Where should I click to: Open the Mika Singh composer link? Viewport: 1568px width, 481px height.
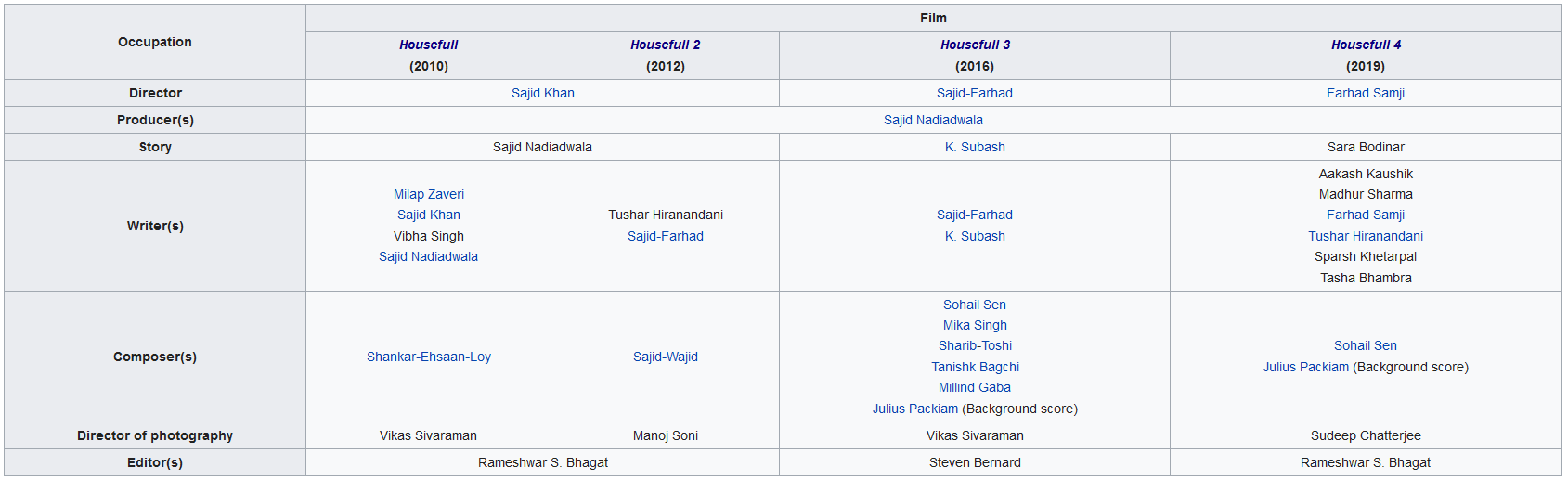click(x=975, y=325)
